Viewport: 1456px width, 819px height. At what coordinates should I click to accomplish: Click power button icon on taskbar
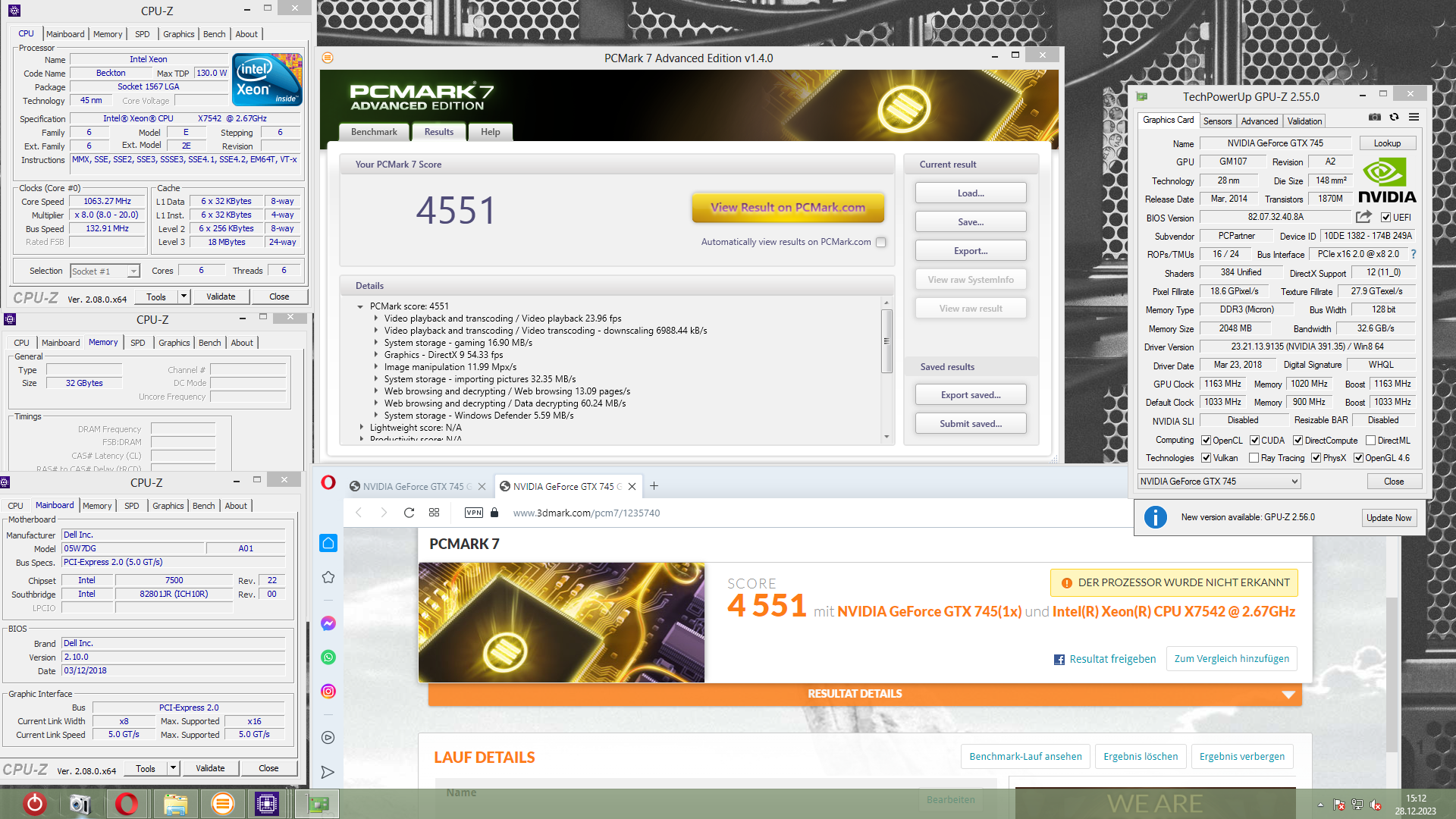(35, 804)
